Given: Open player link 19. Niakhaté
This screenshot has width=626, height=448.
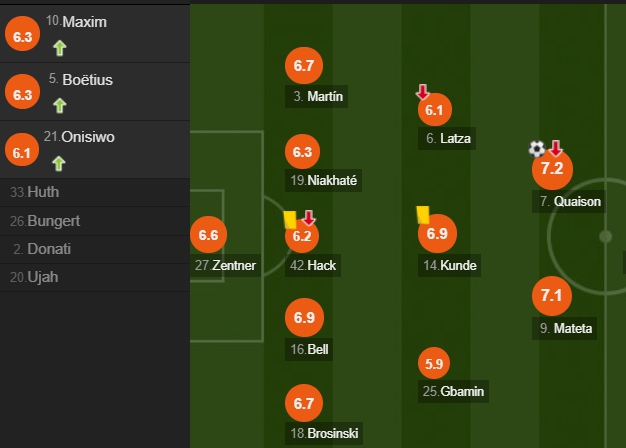Looking at the screenshot, I should coord(323,180).
